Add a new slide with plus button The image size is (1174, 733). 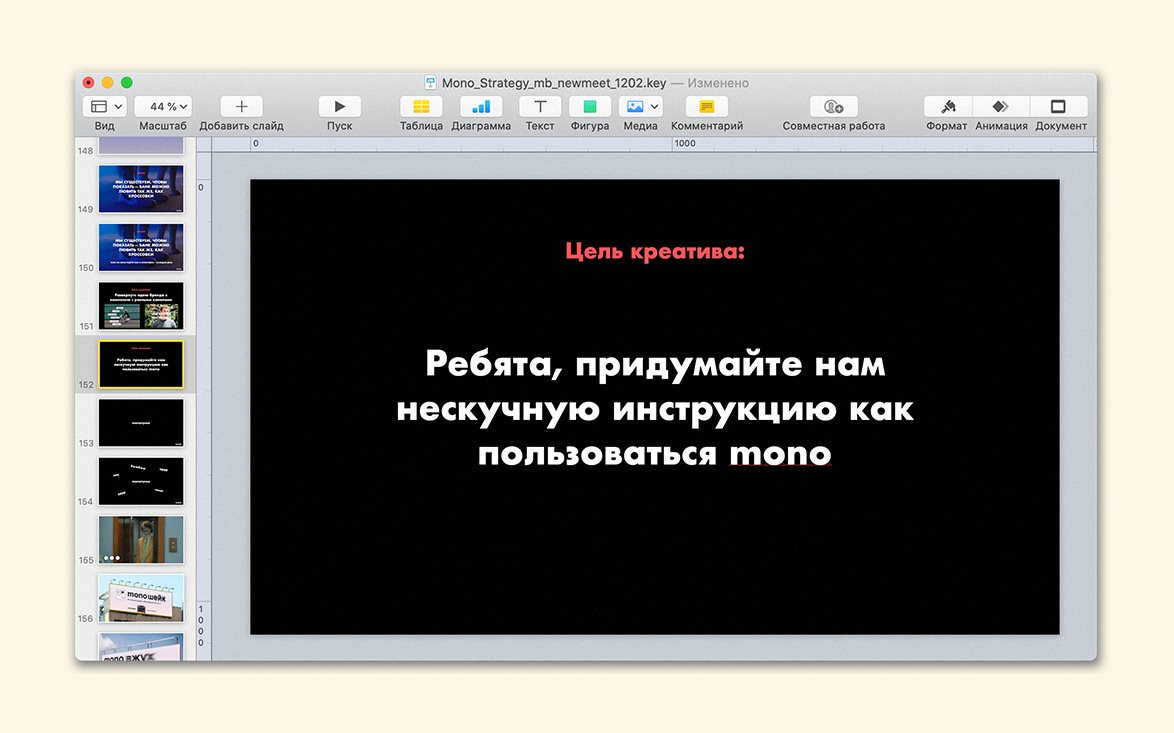241,106
